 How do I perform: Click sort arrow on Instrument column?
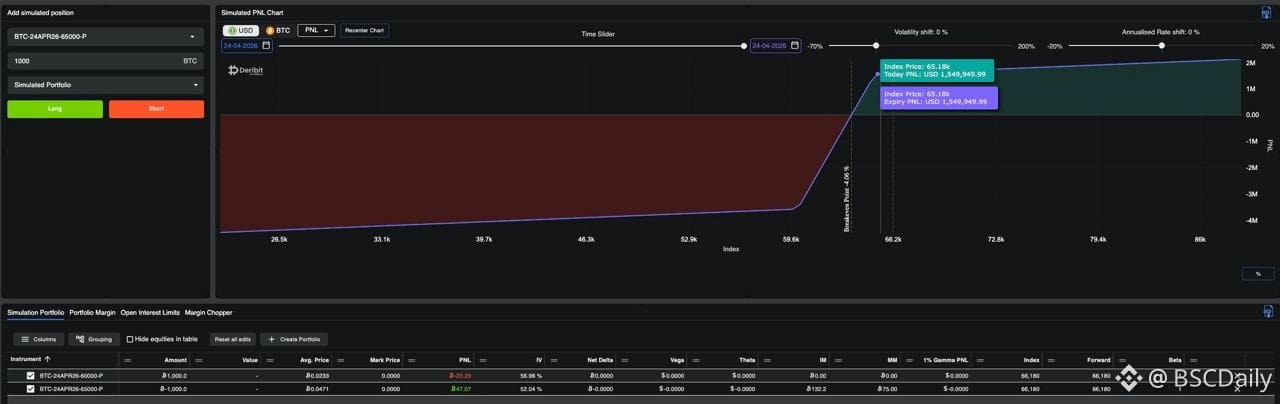coord(47,359)
